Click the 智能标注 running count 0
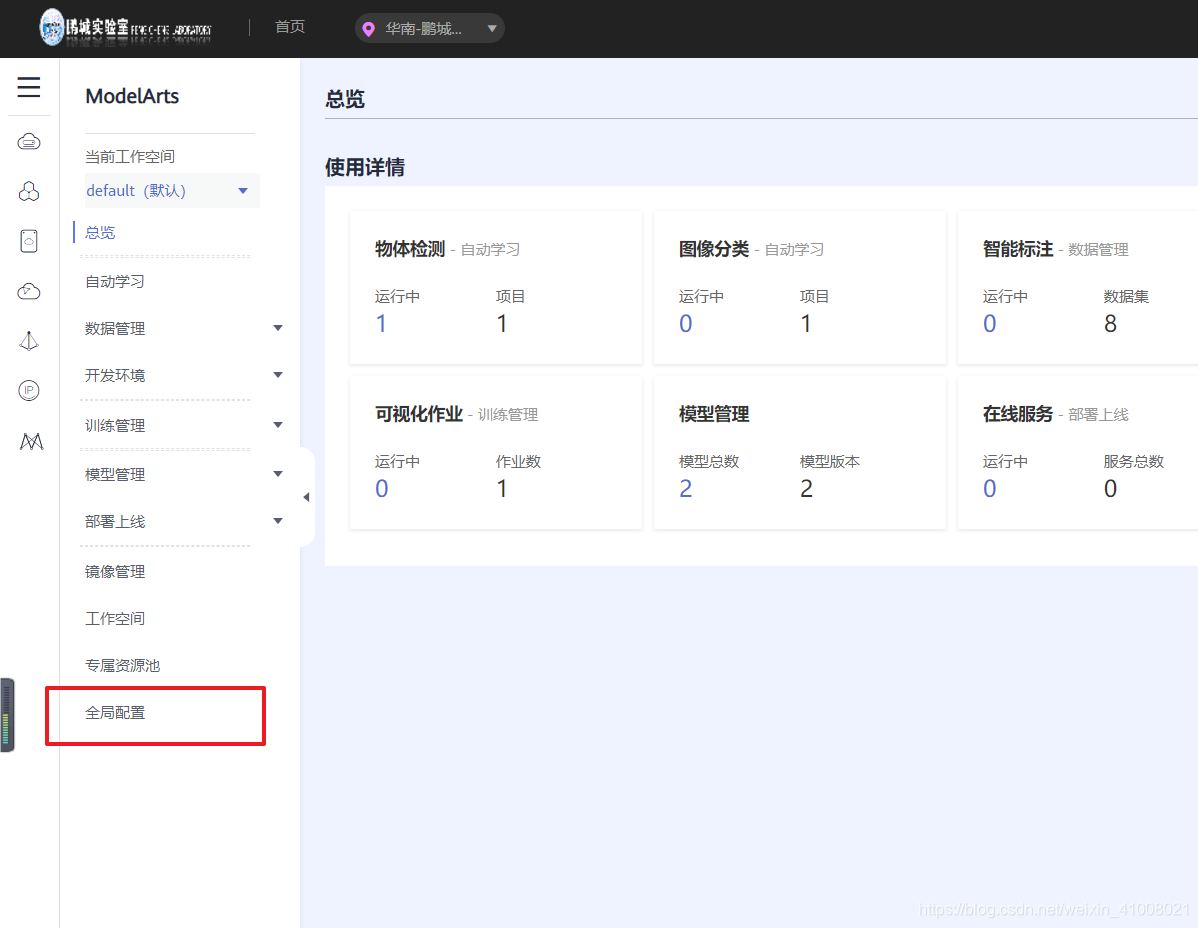 tap(989, 324)
